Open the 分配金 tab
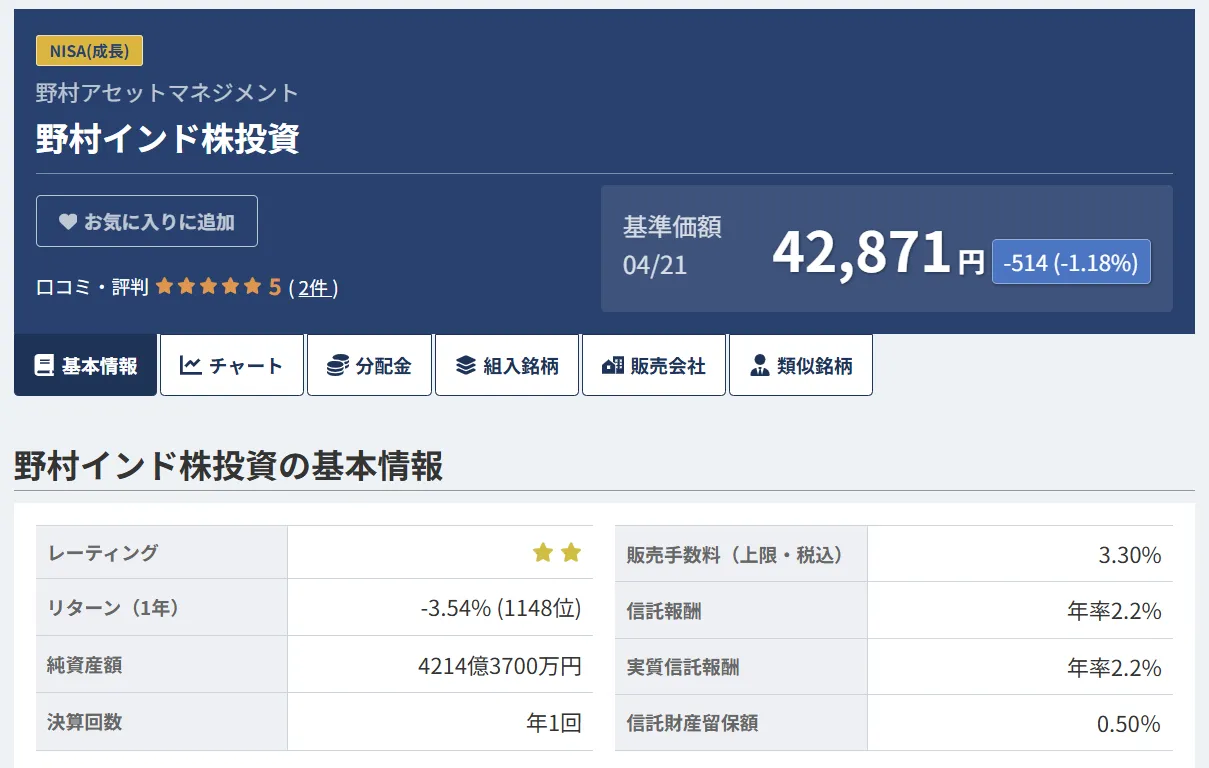1209x768 pixels. [369, 365]
